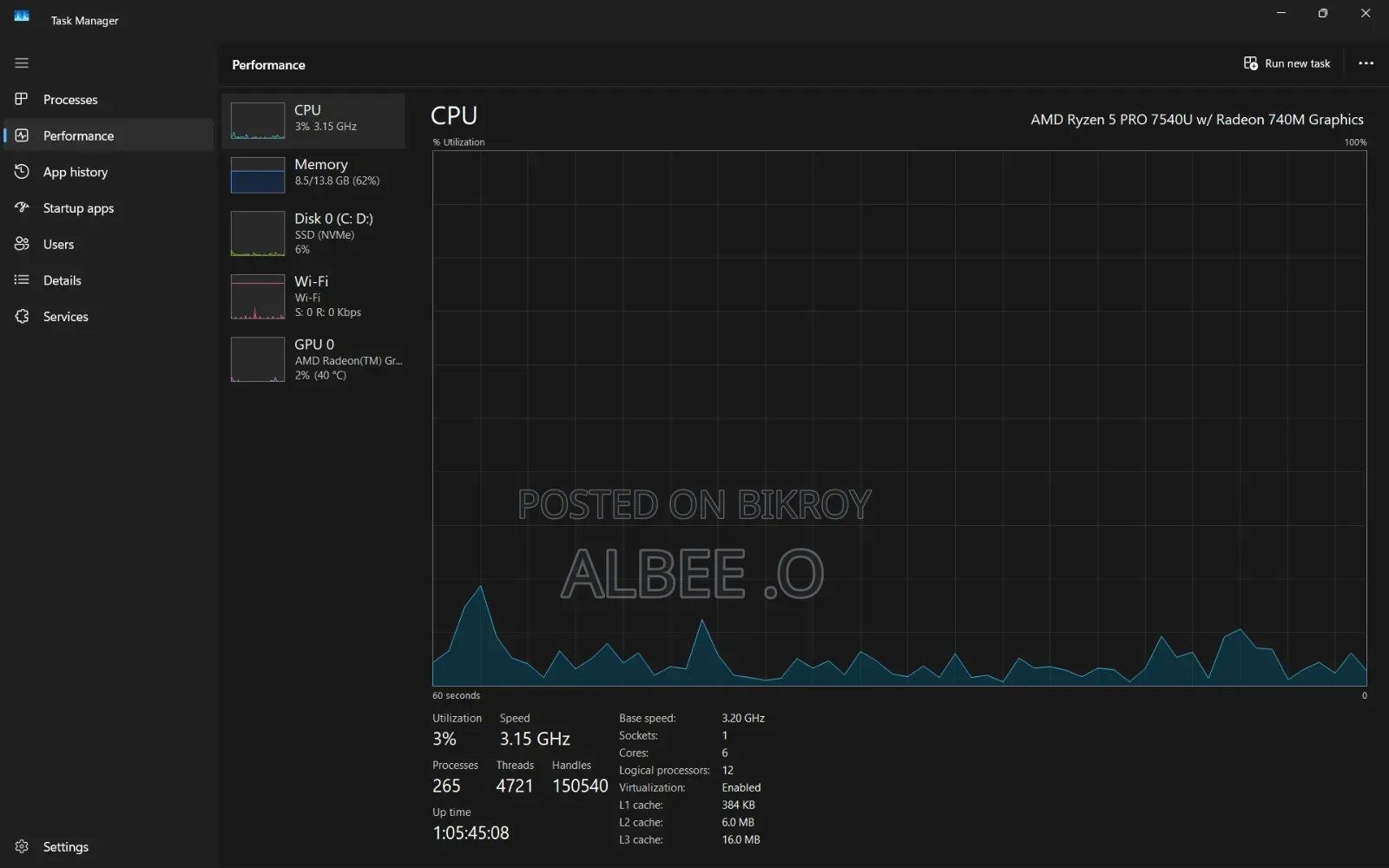The width and height of the screenshot is (1389, 868).
Task: Click the Up time value 1:05:45:08
Action: tap(471, 832)
